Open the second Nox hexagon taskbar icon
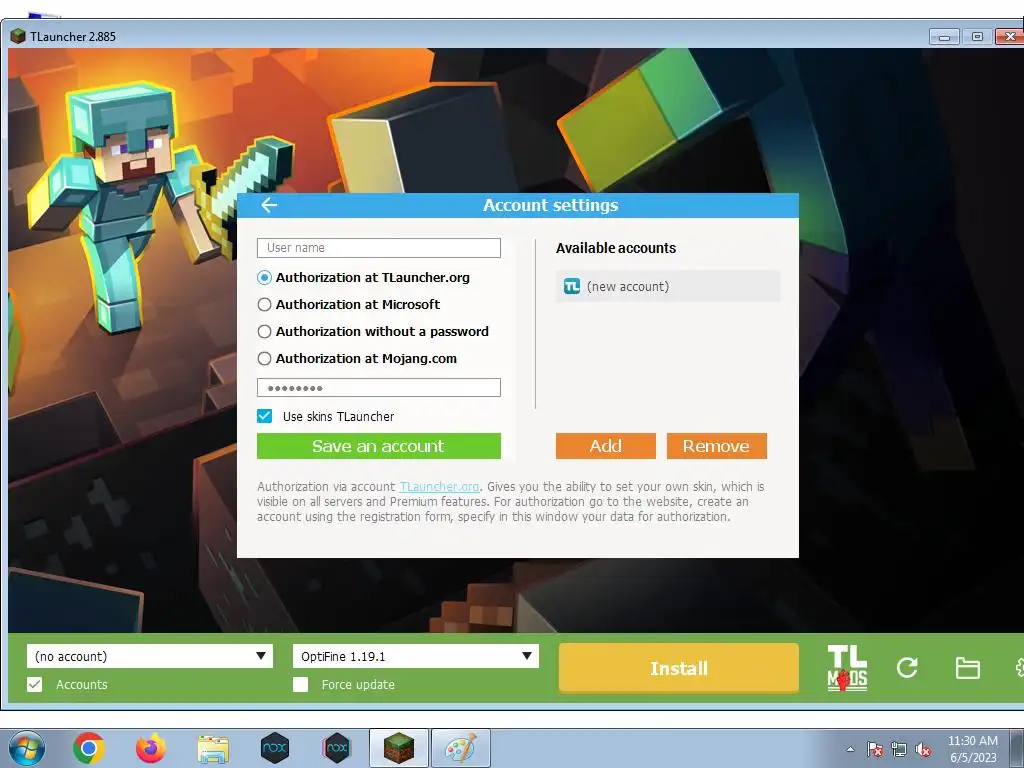This screenshot has width=1024, height=768. [336, 748]
